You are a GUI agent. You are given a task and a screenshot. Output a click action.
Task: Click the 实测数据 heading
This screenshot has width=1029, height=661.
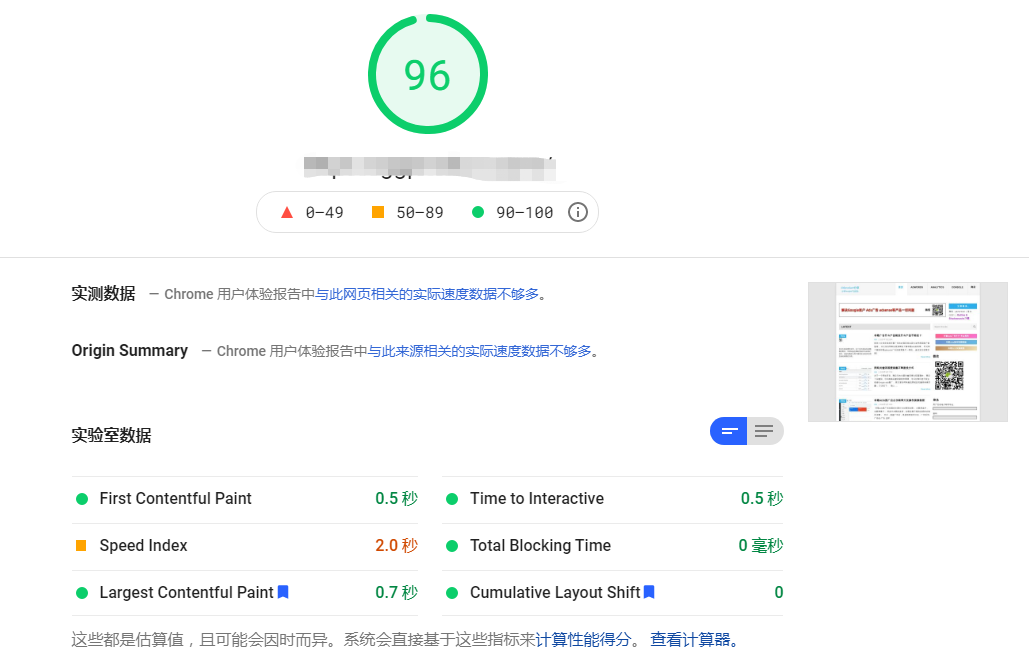point(103,293)
